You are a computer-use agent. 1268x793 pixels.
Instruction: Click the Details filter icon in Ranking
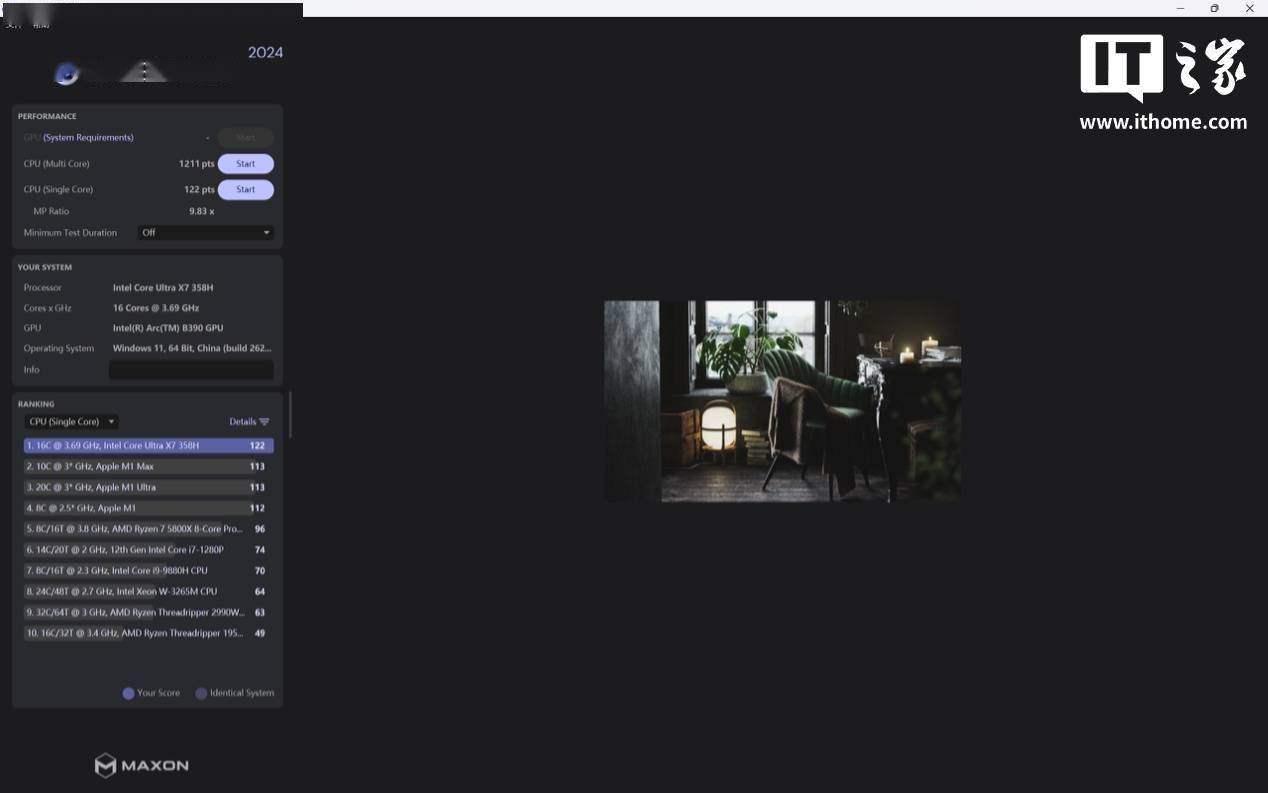click(x=264, y=422)
